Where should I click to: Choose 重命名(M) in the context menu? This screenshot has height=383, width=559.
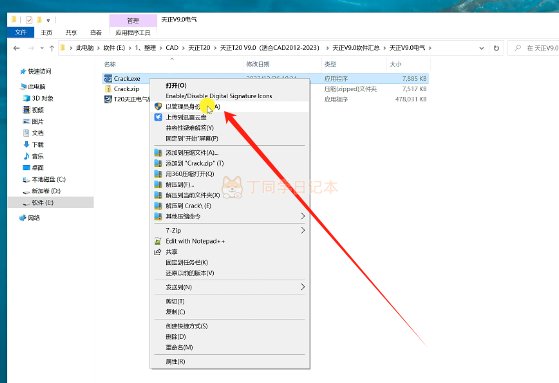179,347
